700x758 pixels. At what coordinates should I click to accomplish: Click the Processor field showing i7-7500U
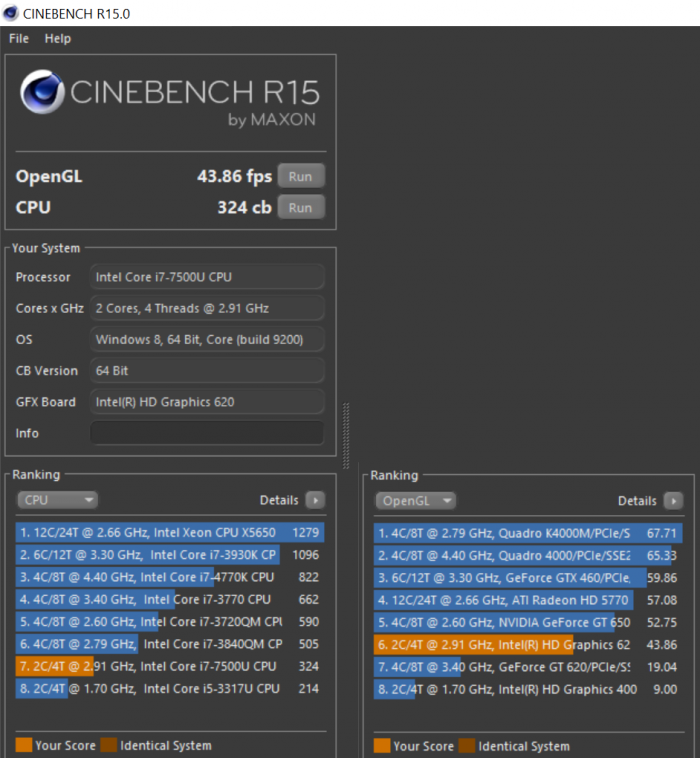[207, 277]
